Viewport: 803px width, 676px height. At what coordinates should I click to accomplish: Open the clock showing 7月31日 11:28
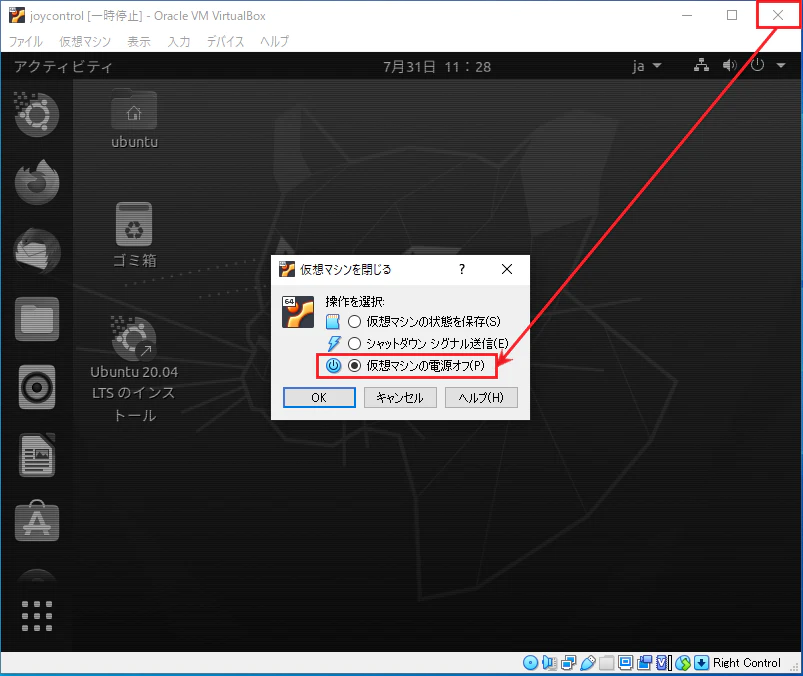pyautogui.click(x=437, y=67)
